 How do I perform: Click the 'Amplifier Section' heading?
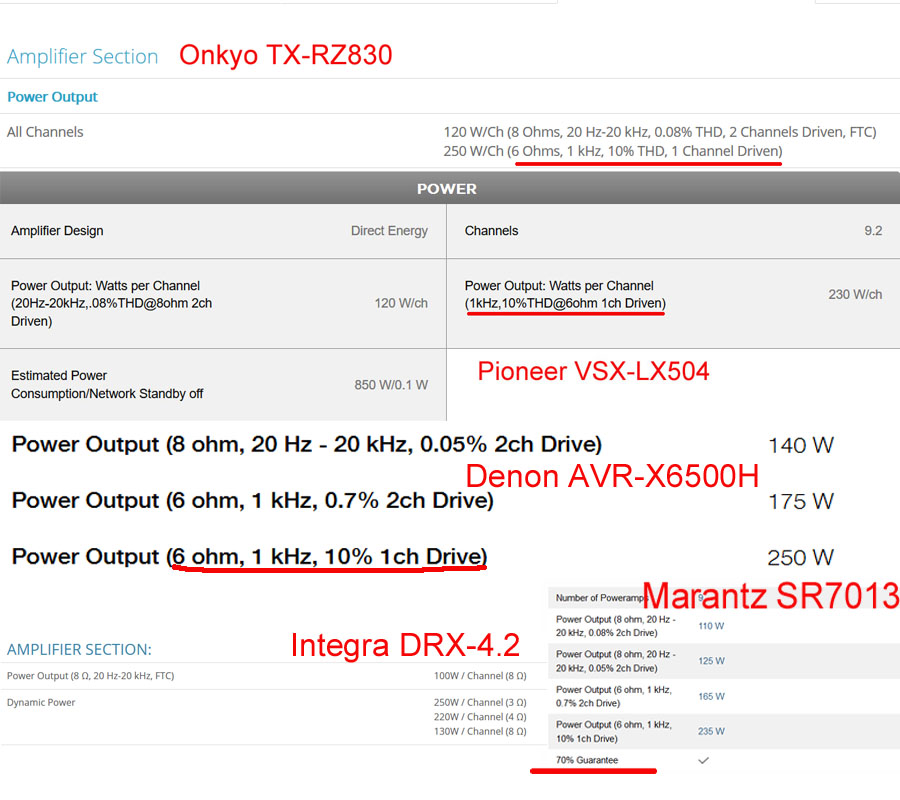[x=82, y=56]
